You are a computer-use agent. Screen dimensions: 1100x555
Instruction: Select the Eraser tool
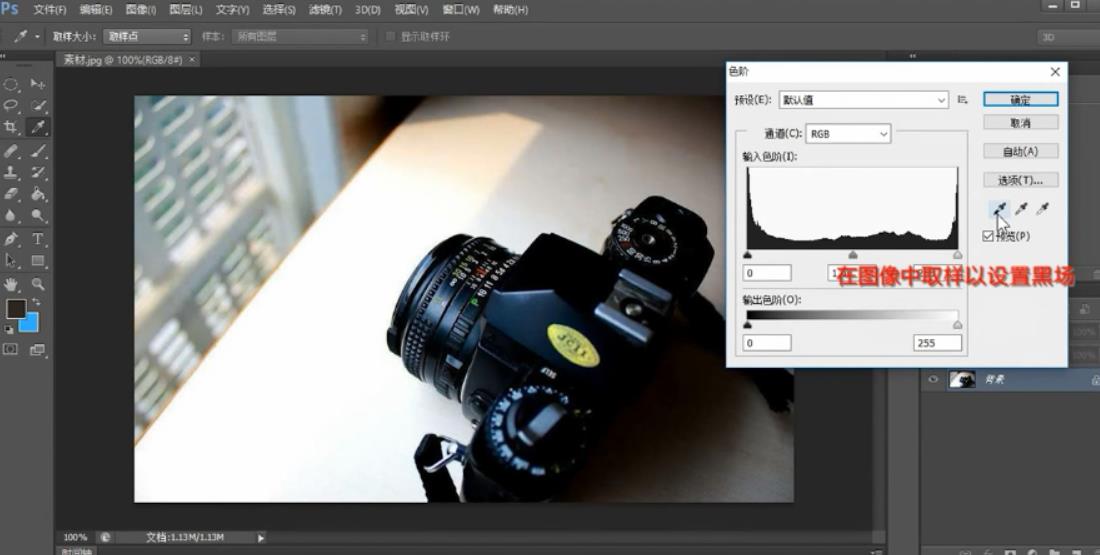[11, 194]
